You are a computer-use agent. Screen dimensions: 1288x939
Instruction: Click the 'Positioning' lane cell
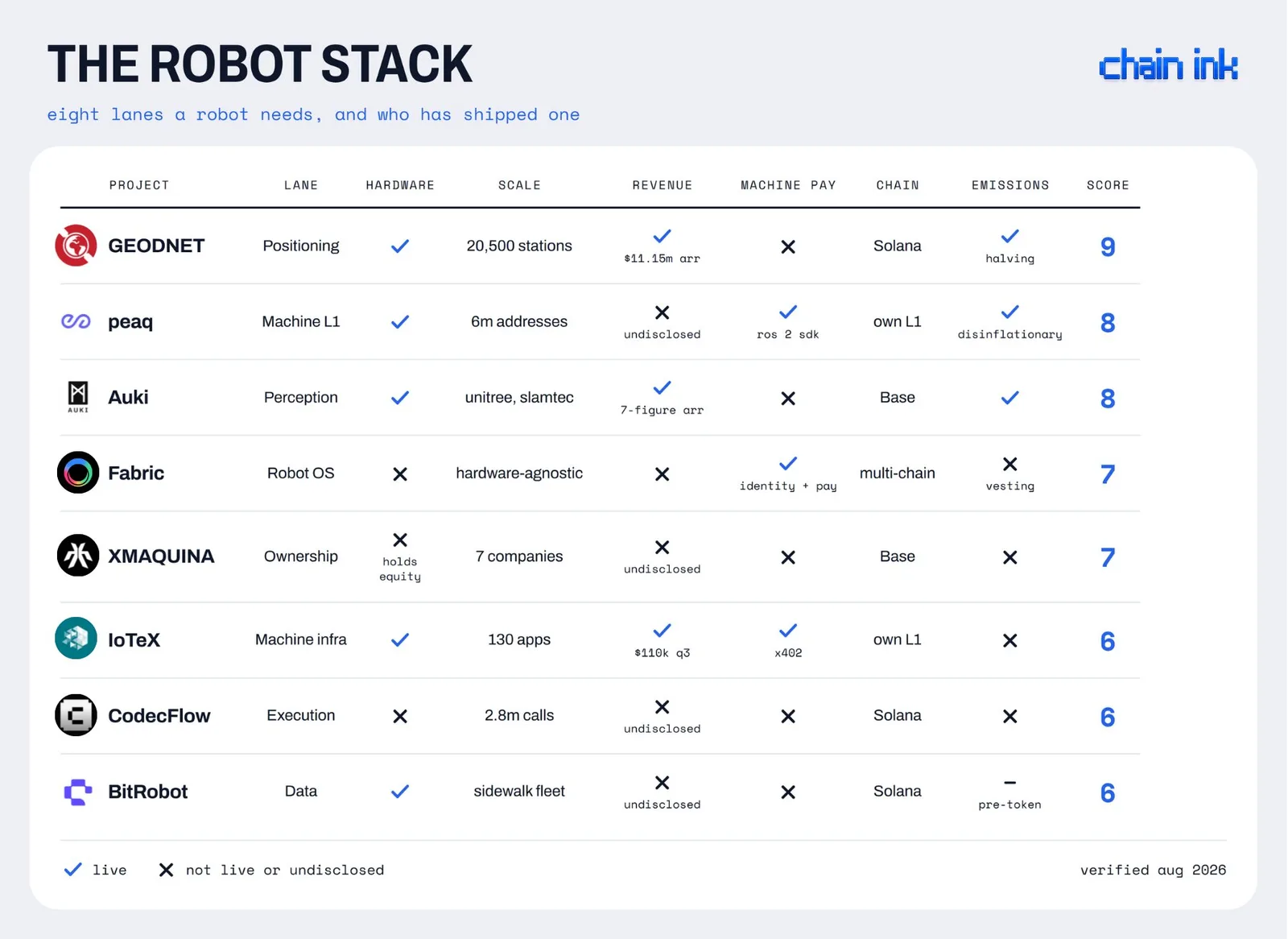(301, 246)
